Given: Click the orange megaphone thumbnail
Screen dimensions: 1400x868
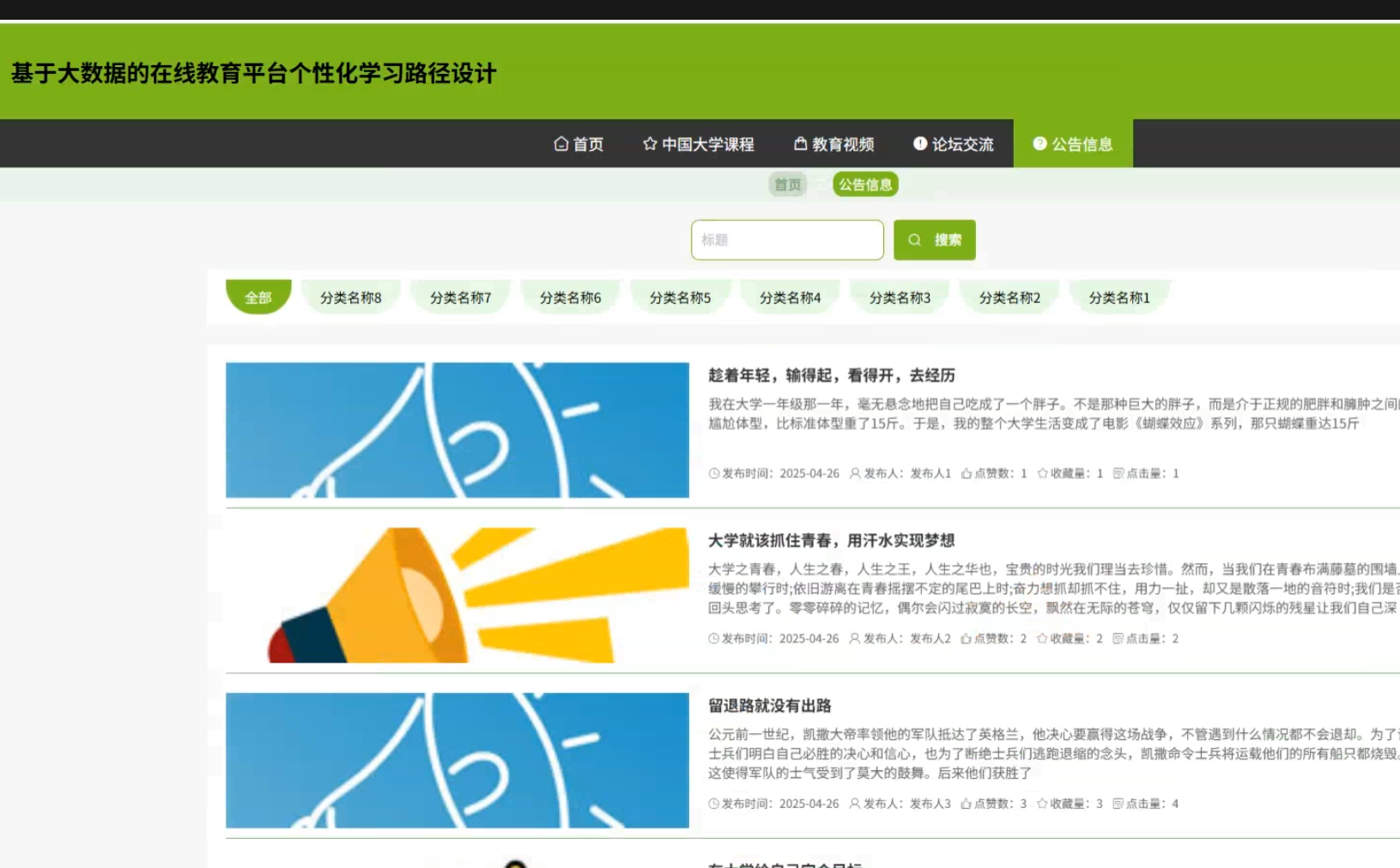Looking at the screenshot, I should pyautogui.click(x=458, y=595).
